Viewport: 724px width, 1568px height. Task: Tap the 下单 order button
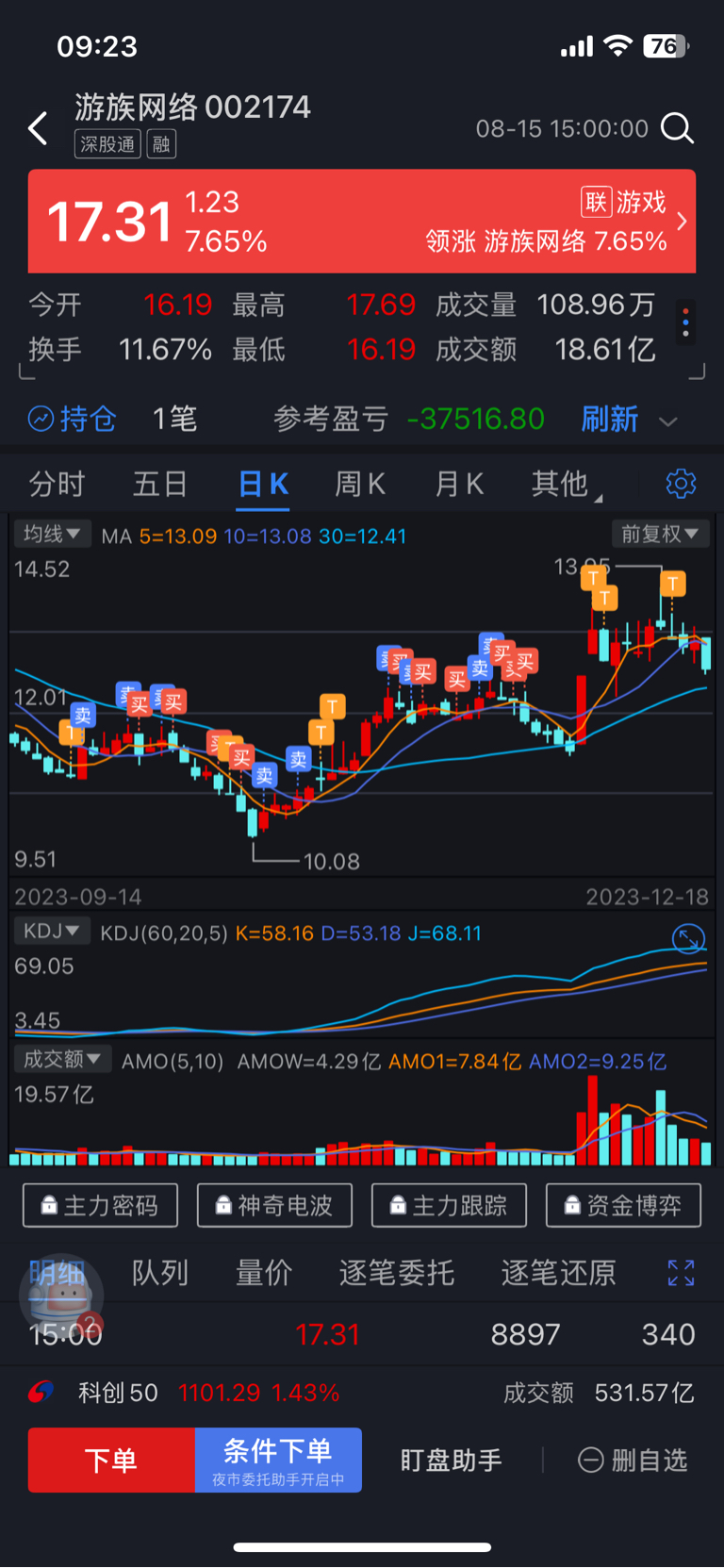[111, 1460]
